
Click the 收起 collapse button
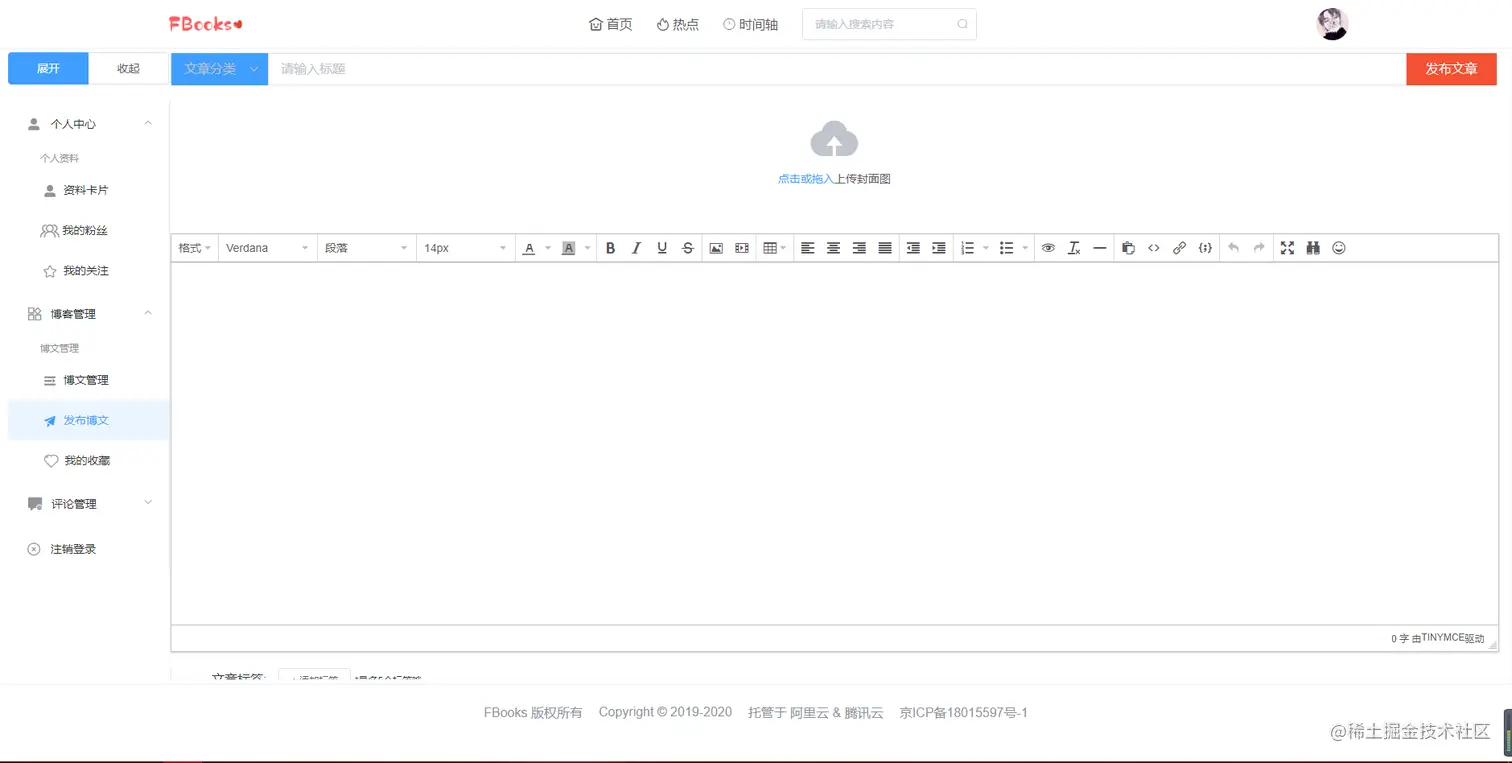[x=128, y=69]
